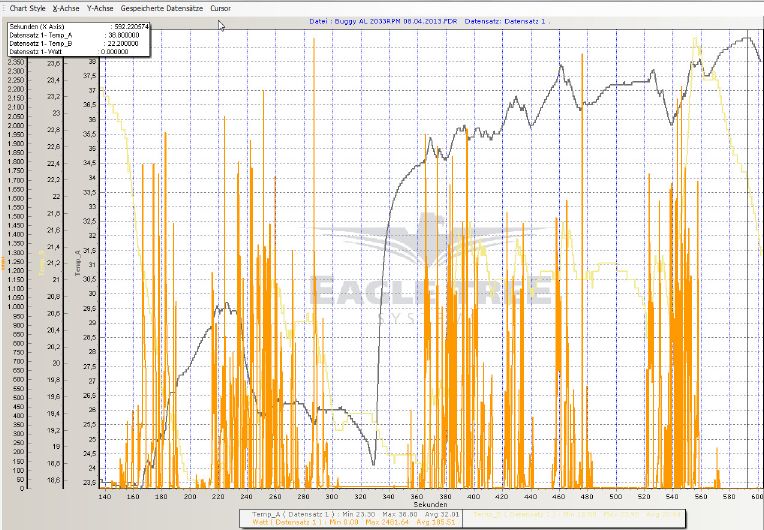Open the Cursor menu
The image size is (764, 530).
(x=220, y=8)
